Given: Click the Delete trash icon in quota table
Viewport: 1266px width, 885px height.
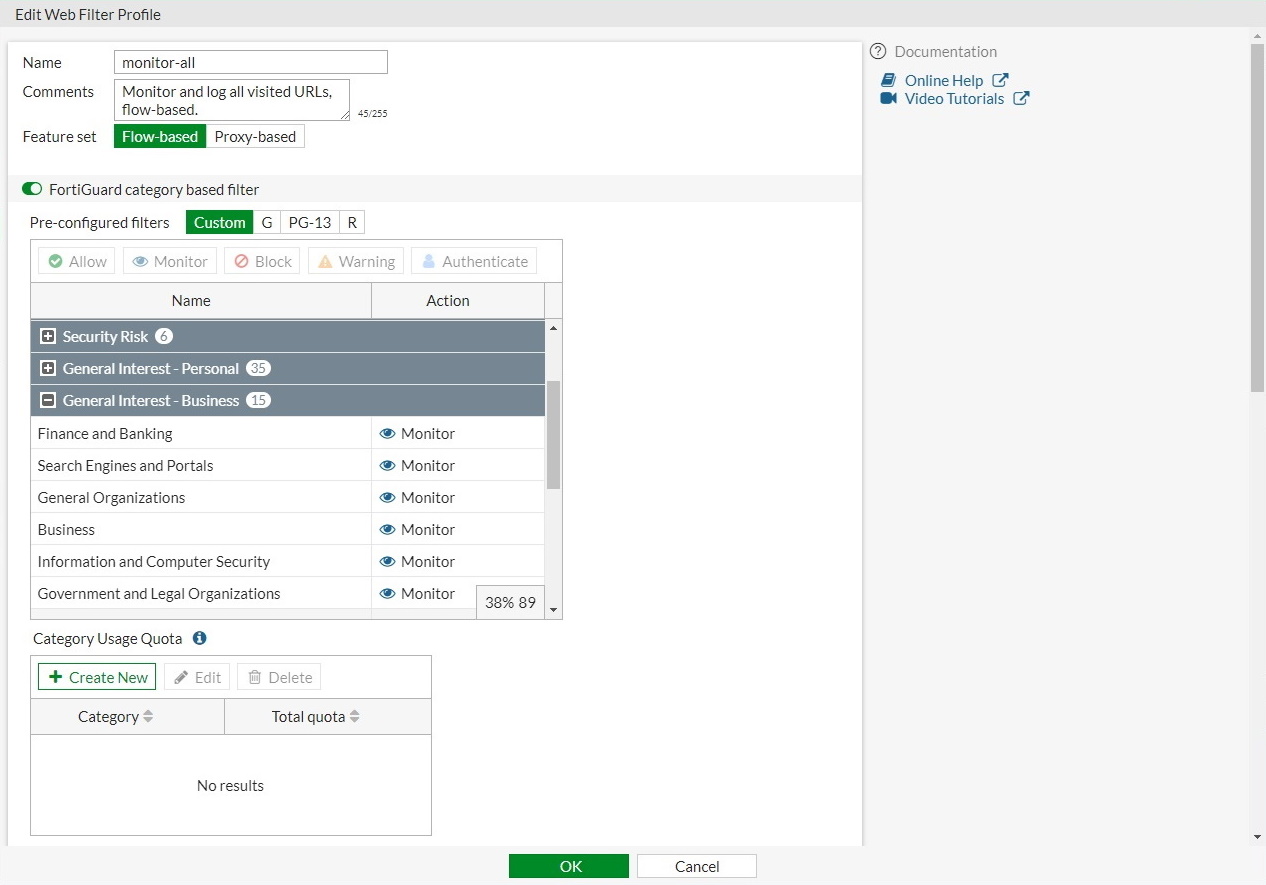Looking at the screenshot, I should click(x=254, y=677).
